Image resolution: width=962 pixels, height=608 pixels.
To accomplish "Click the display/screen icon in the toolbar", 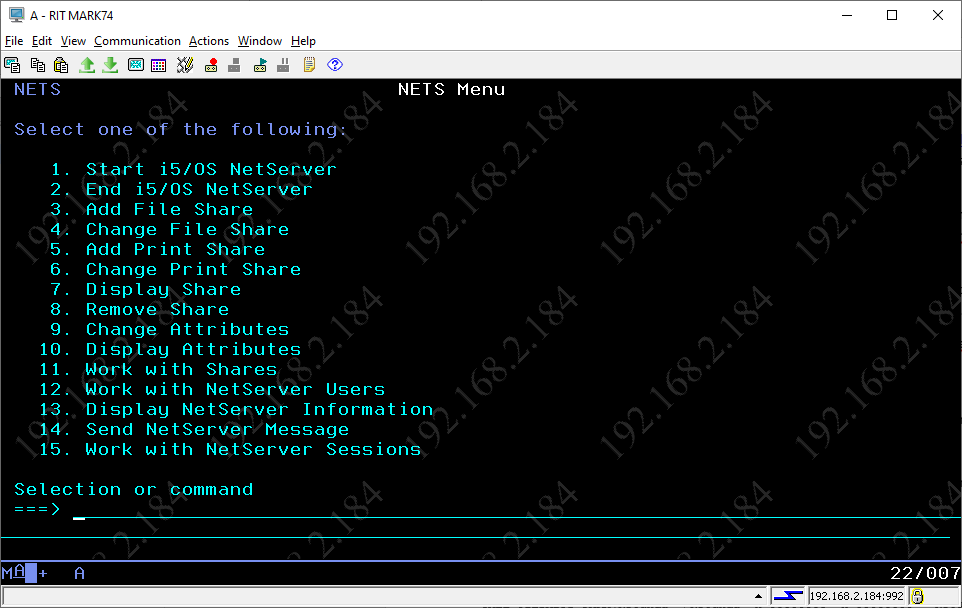I will (135, 65).
